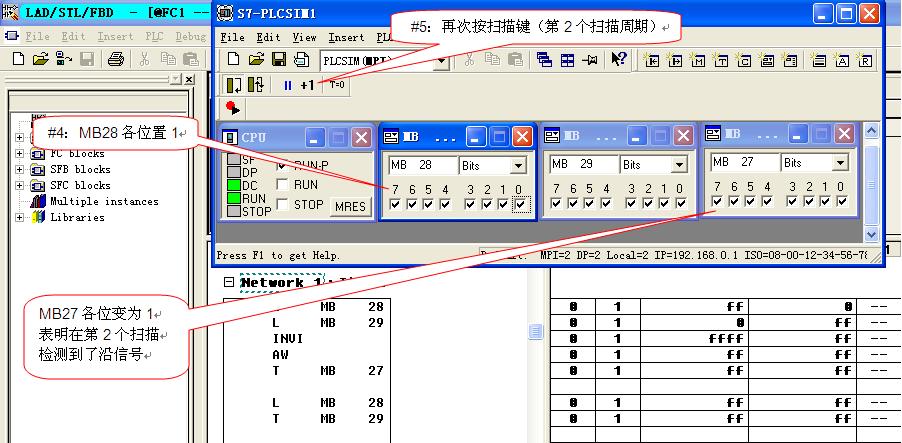Select Single Scan mode icon
The image size is (902, 443).
pos(234,85)
